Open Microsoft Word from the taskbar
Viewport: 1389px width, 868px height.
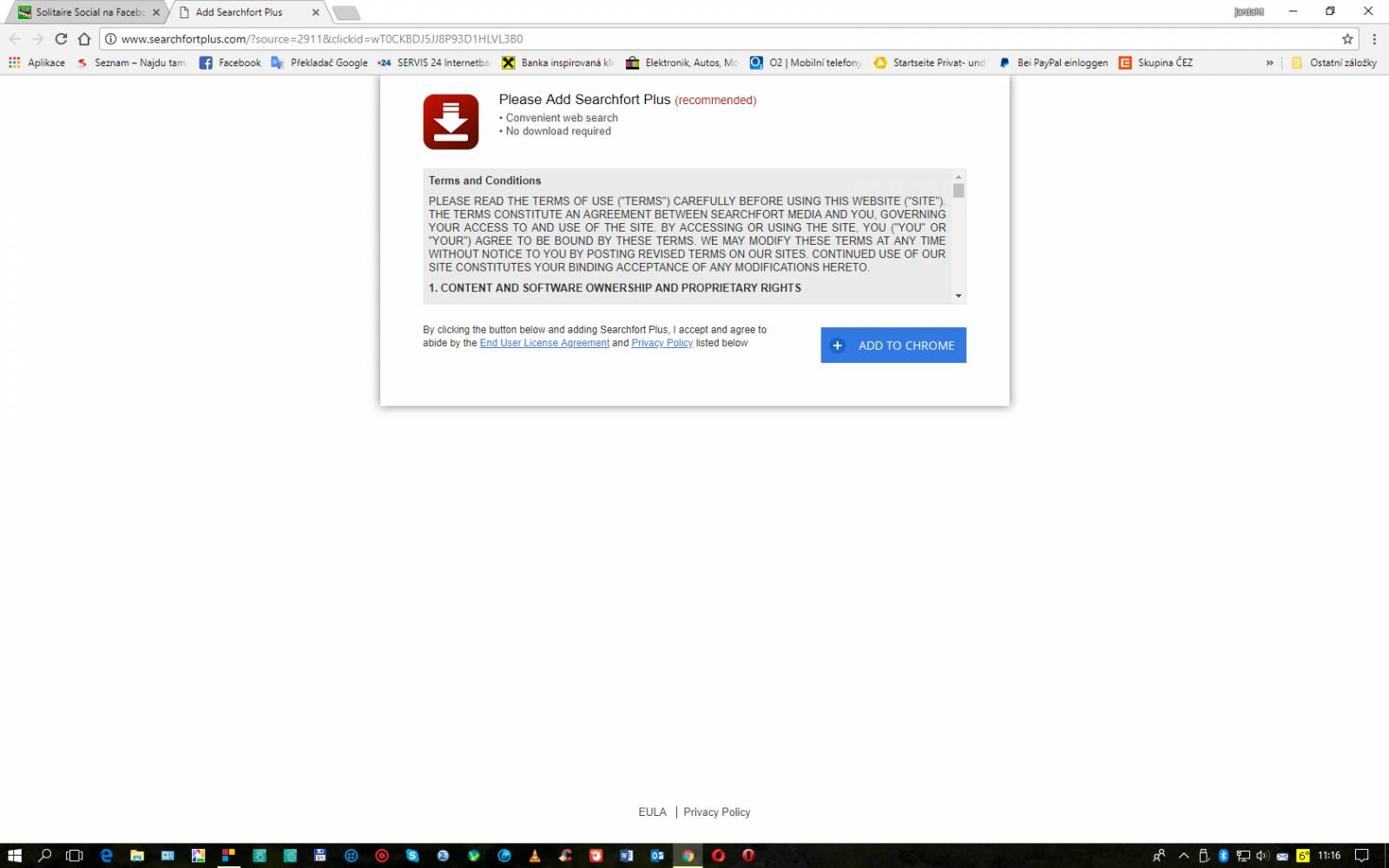627,855
